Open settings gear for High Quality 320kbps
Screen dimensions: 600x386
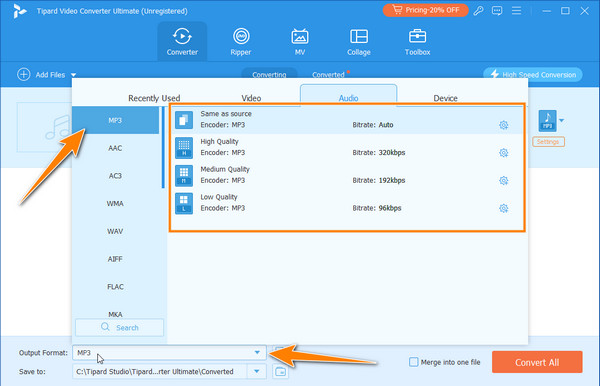(504, 153)
